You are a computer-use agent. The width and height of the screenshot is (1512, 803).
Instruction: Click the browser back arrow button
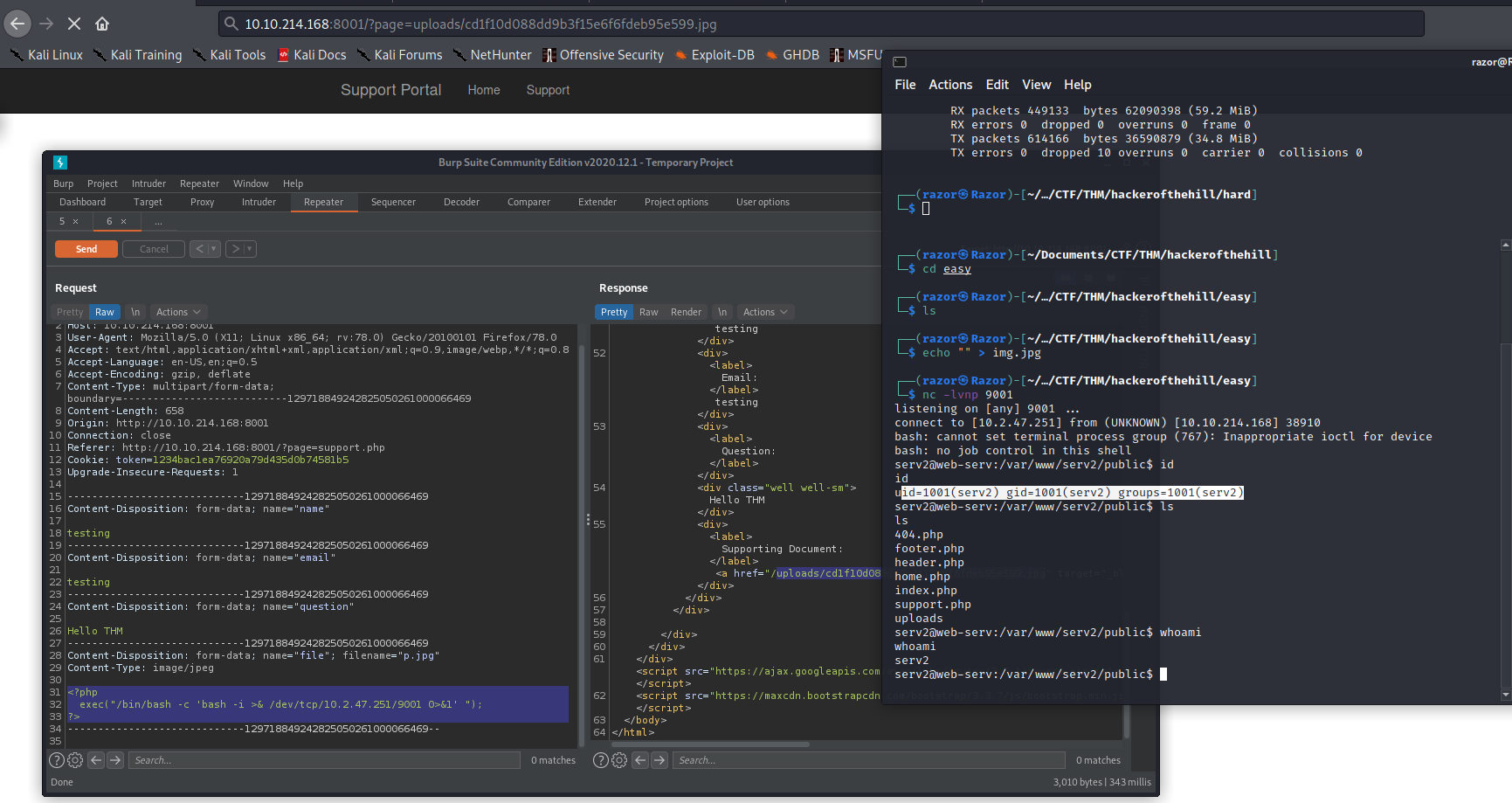17,24
